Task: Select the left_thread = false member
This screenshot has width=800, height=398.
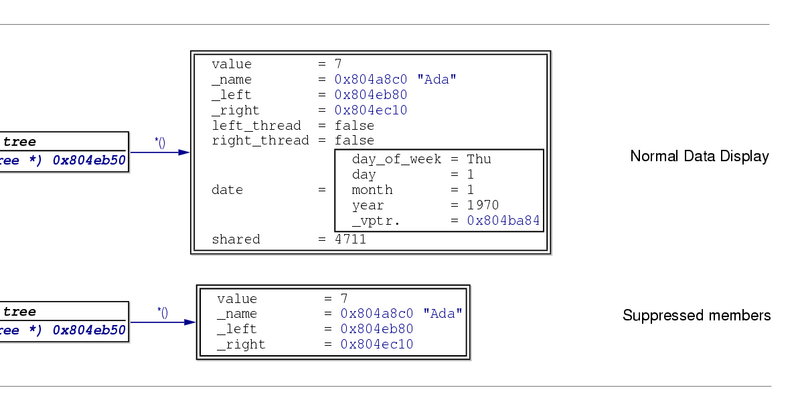Action: pyautogui.click(x=293, y=126)
